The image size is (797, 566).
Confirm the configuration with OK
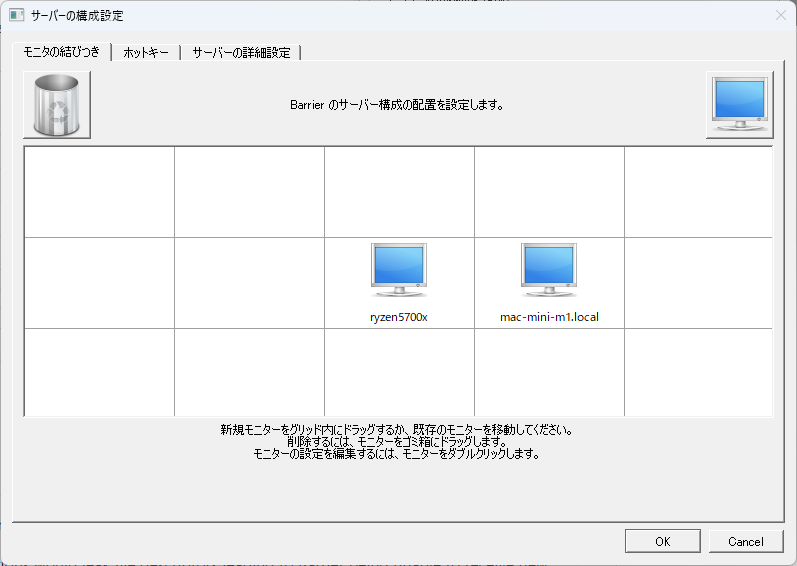662,541
